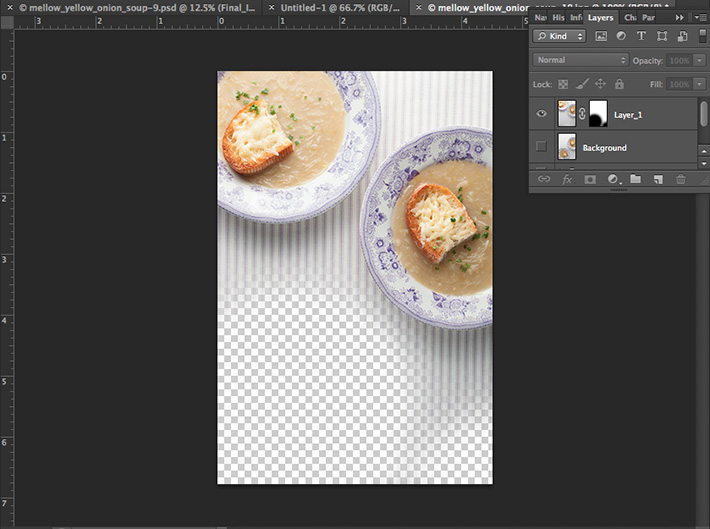Screen dimensions: 710x529
Task: Delete layer trash icon
Action: coord(681,179)
